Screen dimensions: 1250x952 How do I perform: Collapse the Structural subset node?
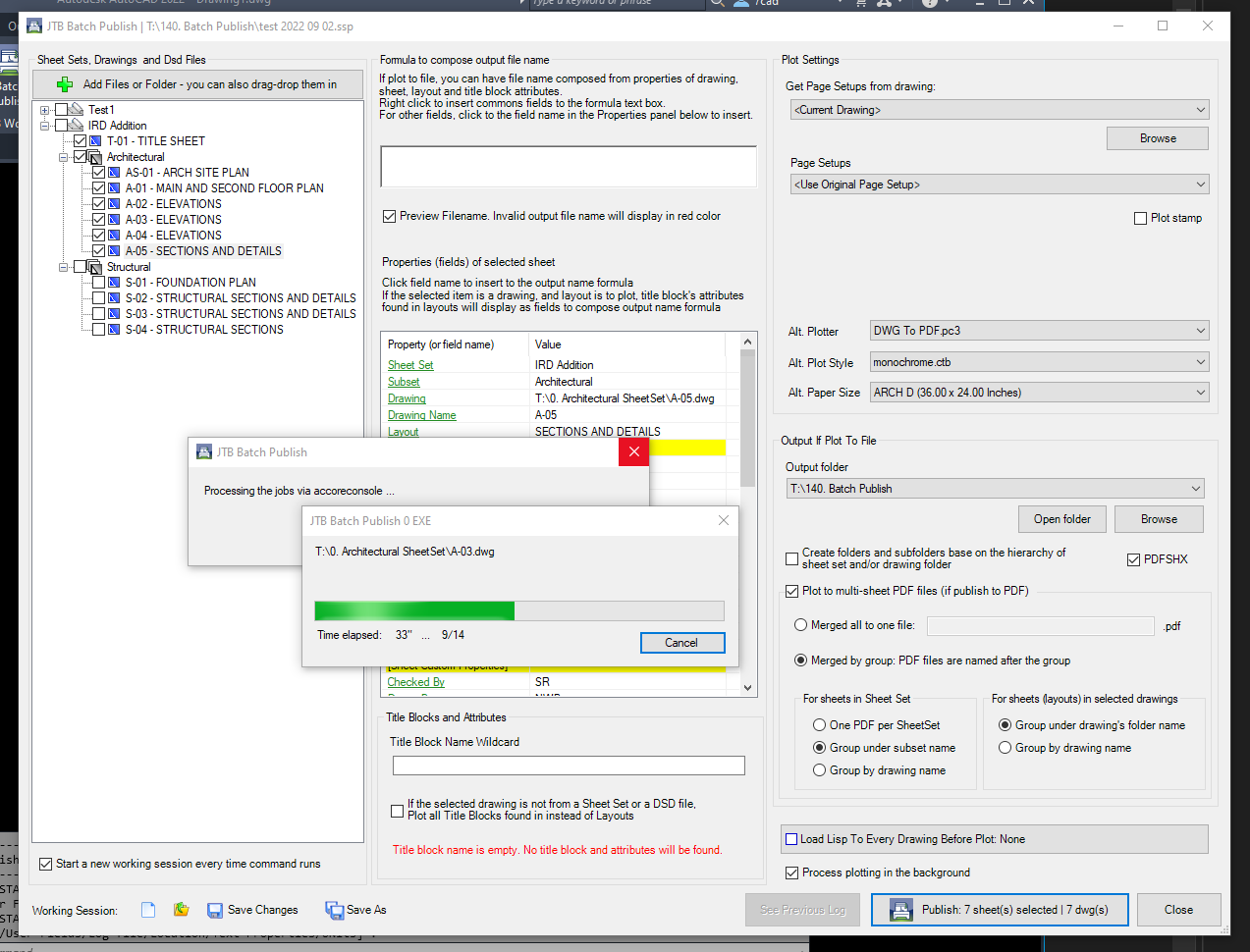tap(63, 267)
